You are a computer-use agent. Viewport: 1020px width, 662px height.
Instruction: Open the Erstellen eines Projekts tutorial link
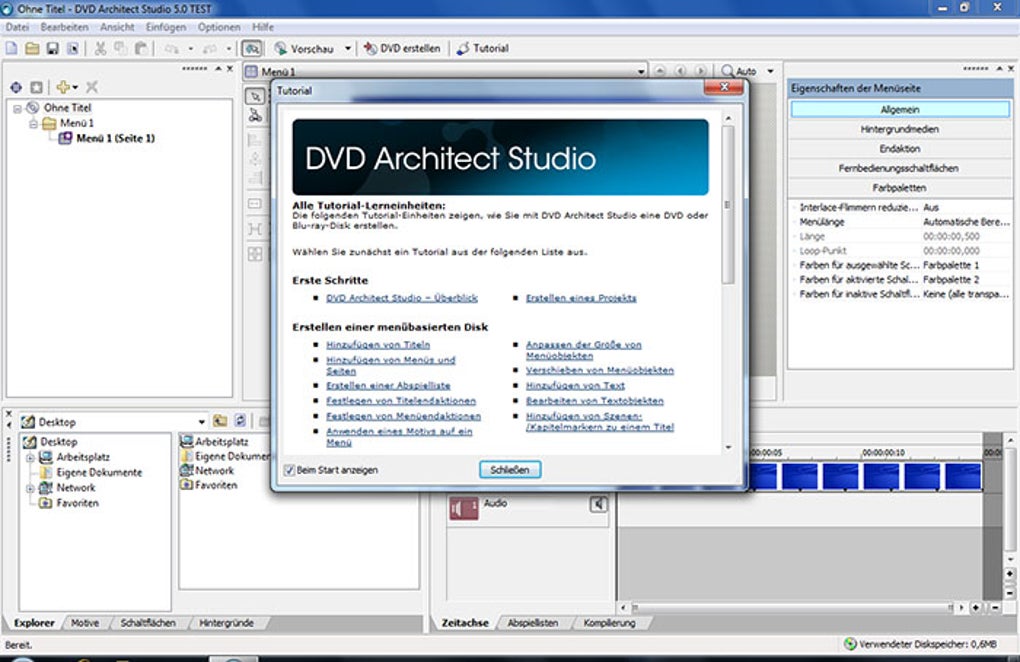(x=581, y=298)
